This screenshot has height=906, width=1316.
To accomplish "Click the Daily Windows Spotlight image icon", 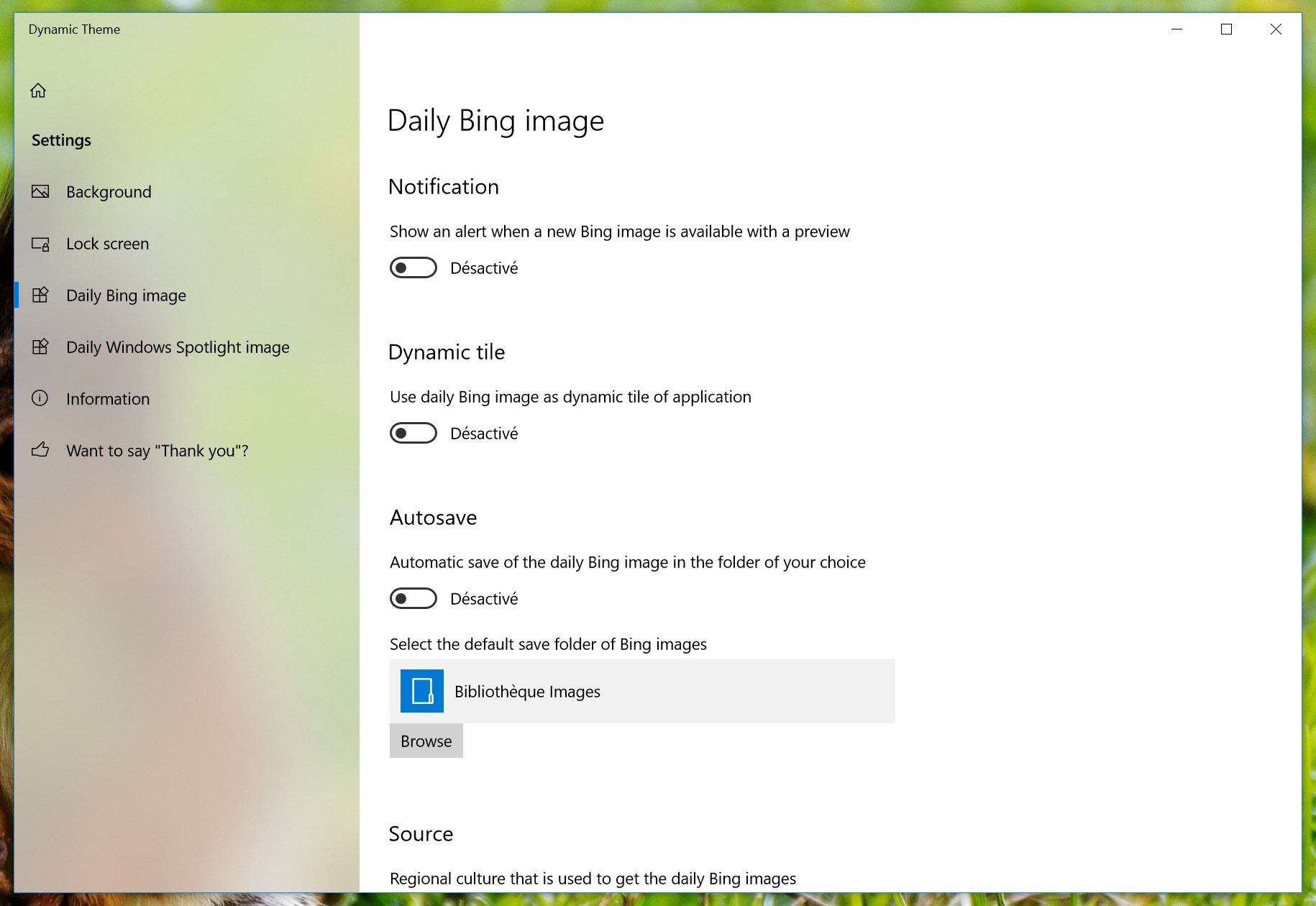I will pos(40,347).
